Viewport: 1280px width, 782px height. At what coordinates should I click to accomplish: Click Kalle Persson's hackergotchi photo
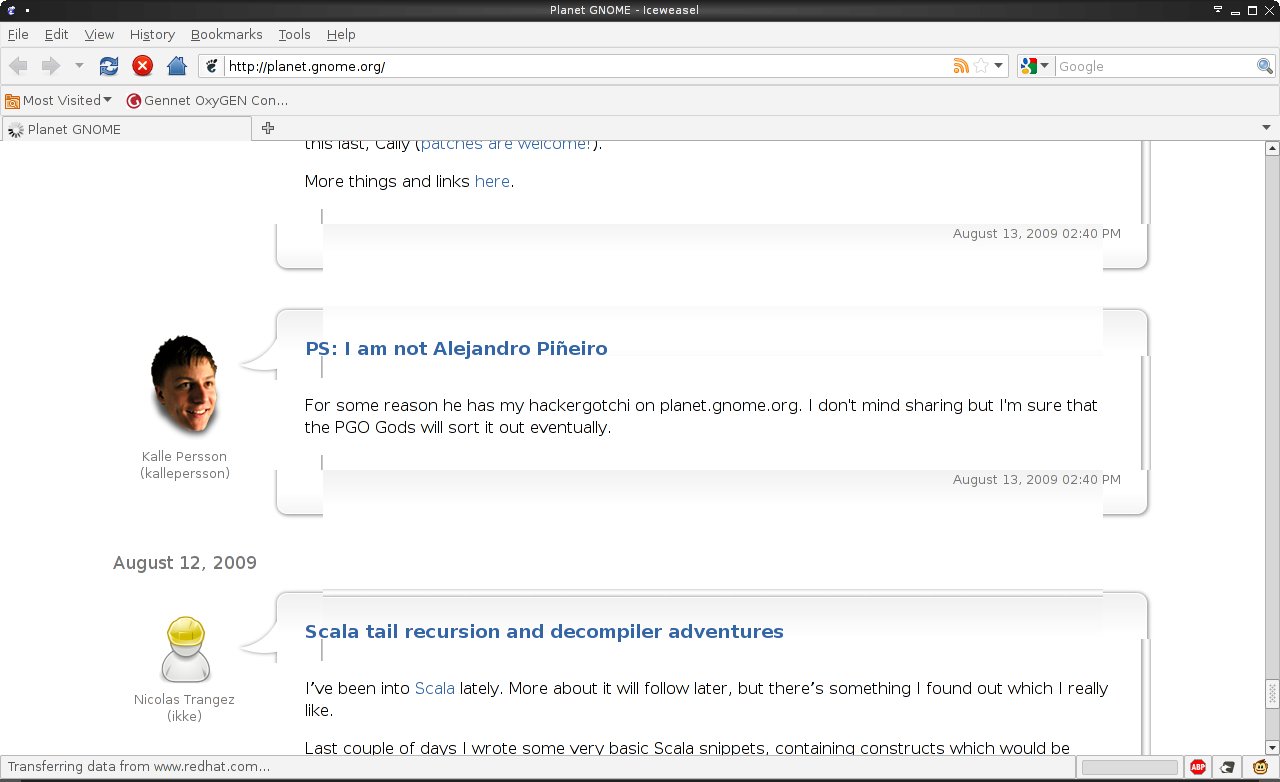184,385
